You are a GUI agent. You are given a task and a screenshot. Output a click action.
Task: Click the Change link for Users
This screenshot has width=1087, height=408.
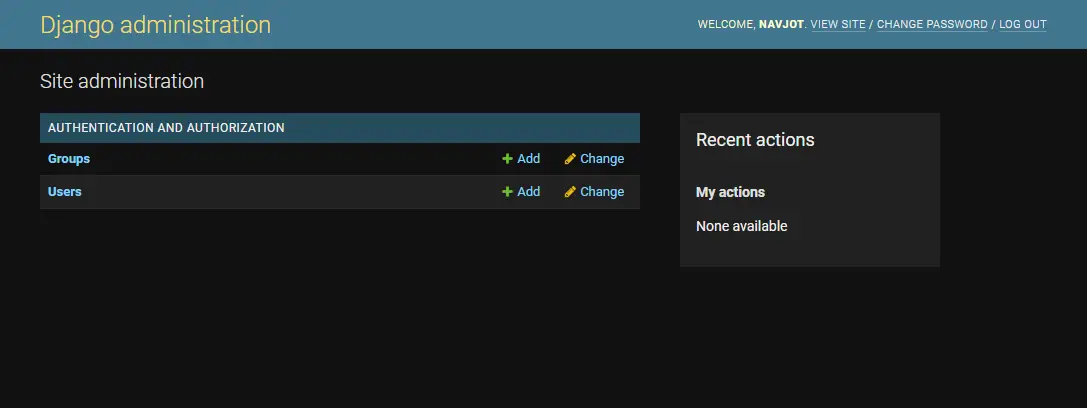[x=602, y=192]
